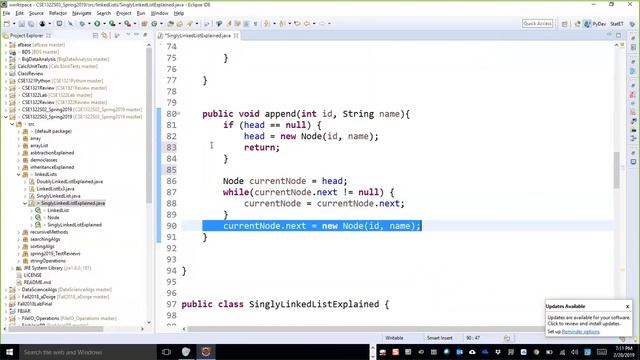Open the Refactor menu

pyautogui.click(x=58, y=13)
